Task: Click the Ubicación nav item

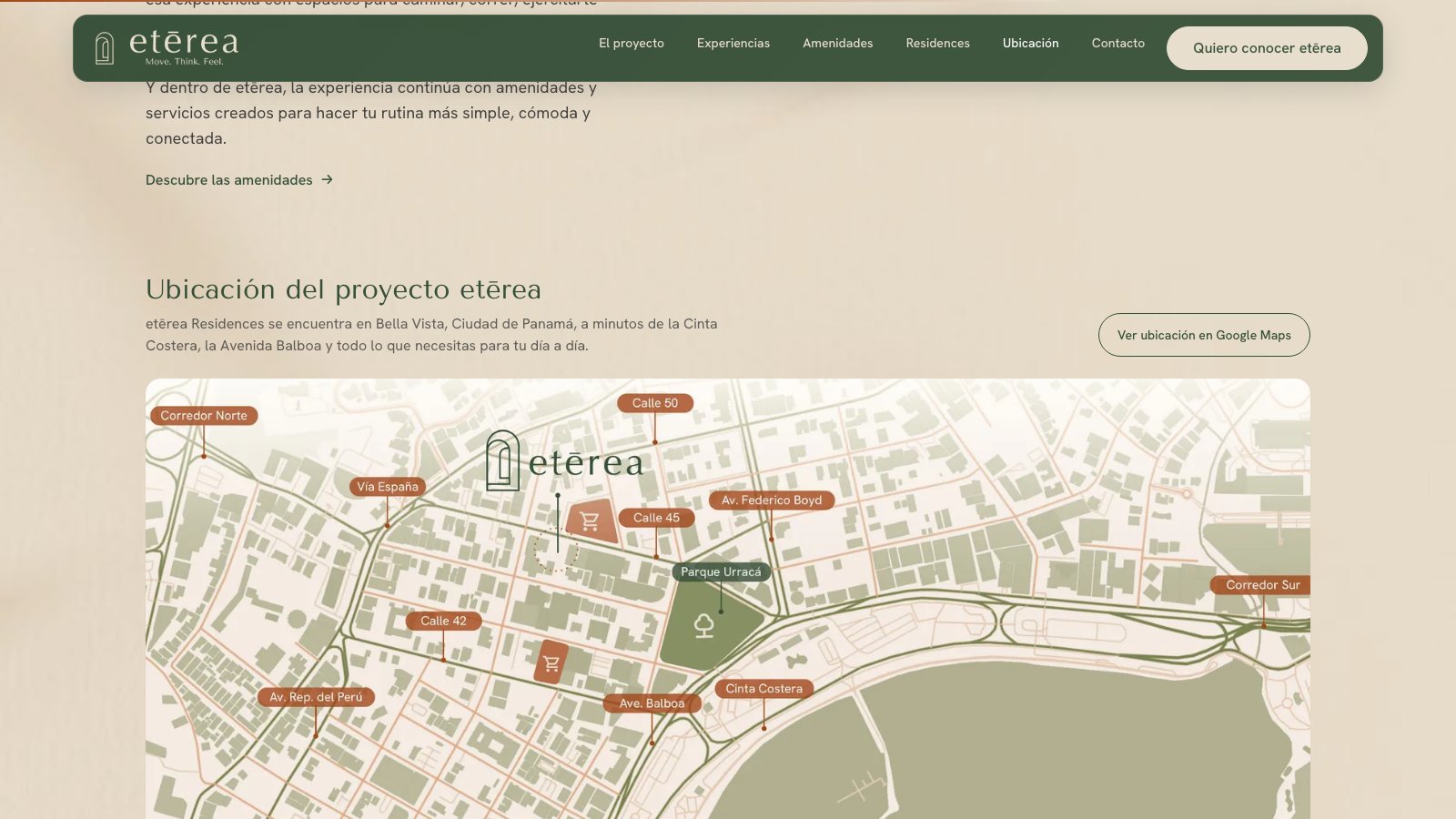Action: pos(1031,44)
